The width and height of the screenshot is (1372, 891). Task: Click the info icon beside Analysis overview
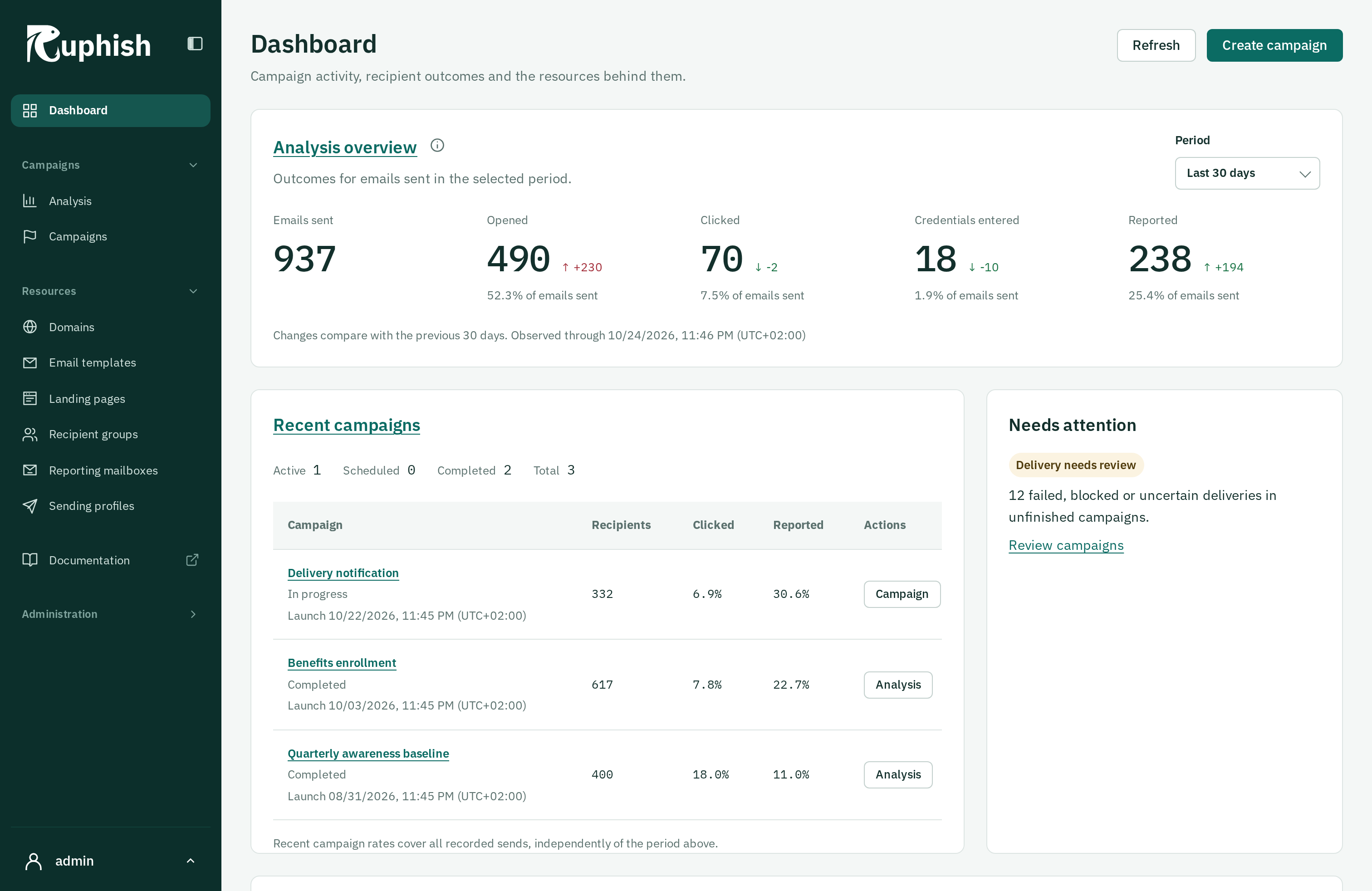point(437,145)
